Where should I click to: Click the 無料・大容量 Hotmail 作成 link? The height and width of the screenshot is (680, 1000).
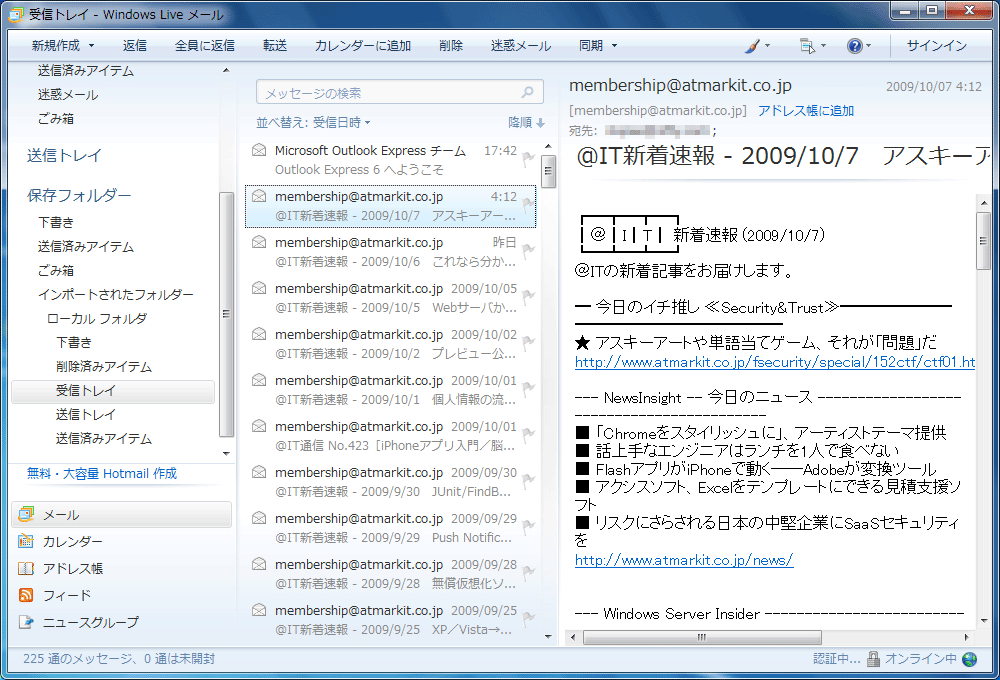tap(102, 473)
